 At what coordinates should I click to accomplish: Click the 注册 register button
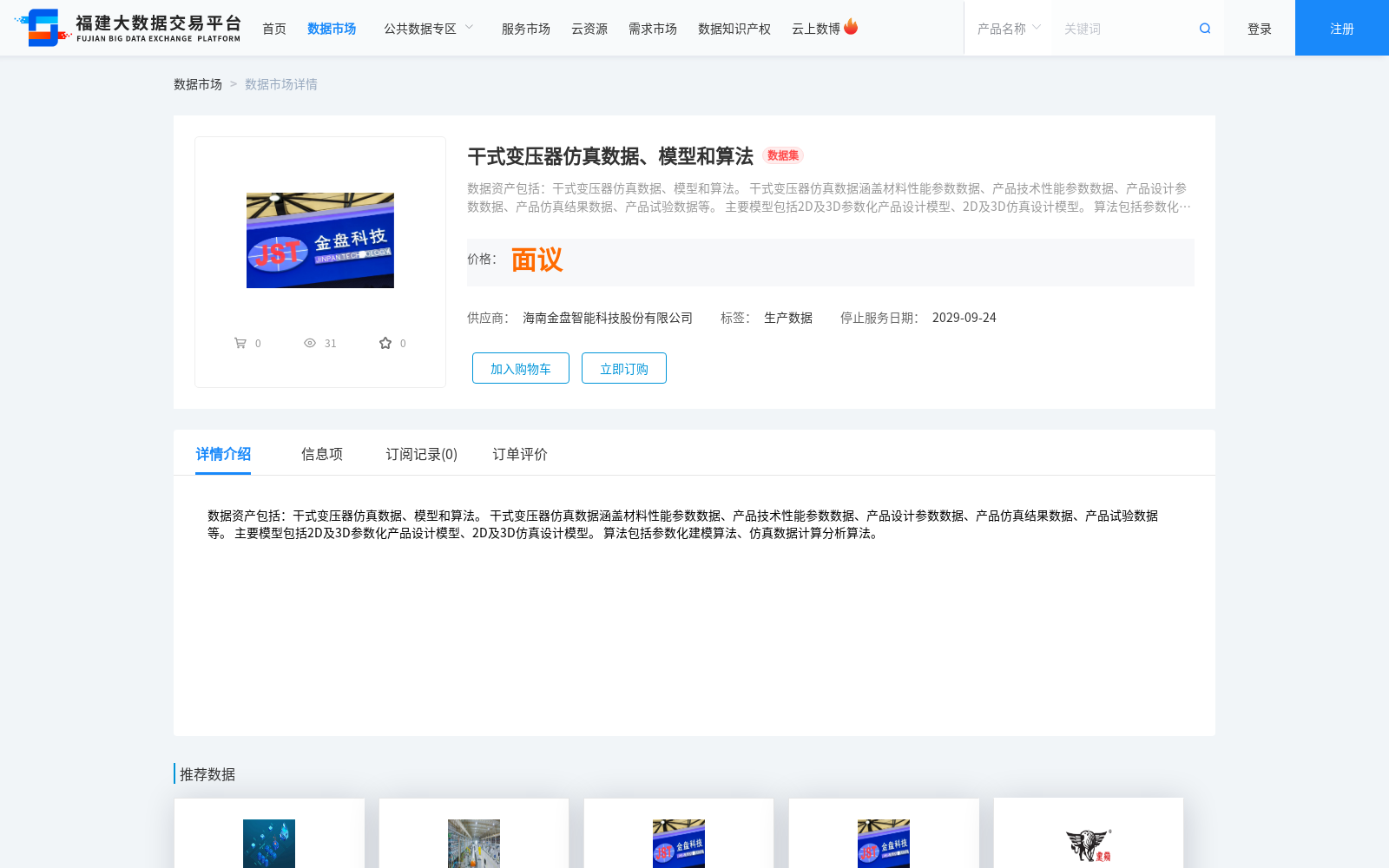point(1342,28)
